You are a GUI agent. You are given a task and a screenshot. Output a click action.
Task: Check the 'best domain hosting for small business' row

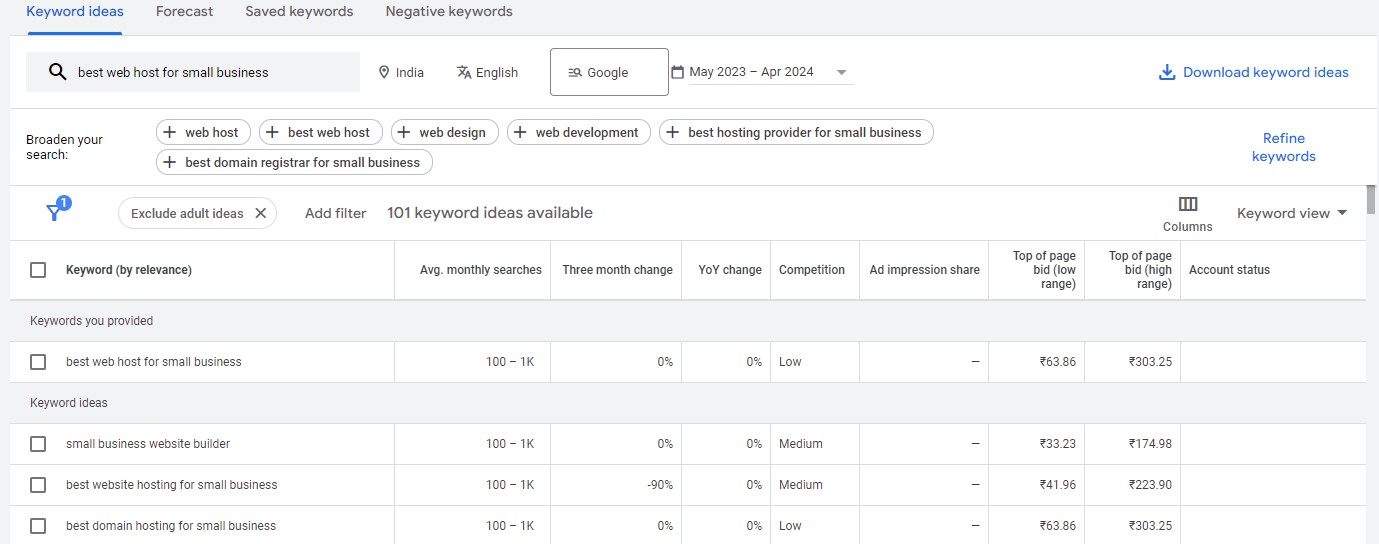(x=38, y=526)
